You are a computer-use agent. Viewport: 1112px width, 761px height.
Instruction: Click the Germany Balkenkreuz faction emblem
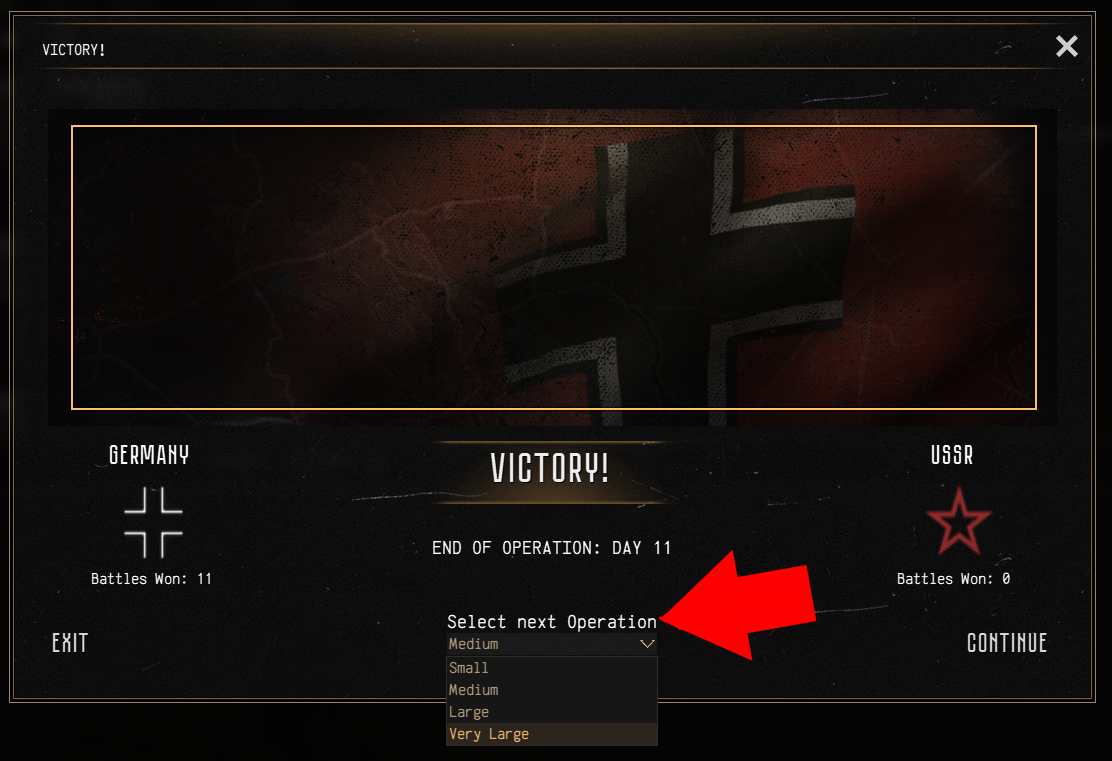[x=153, y=523]
